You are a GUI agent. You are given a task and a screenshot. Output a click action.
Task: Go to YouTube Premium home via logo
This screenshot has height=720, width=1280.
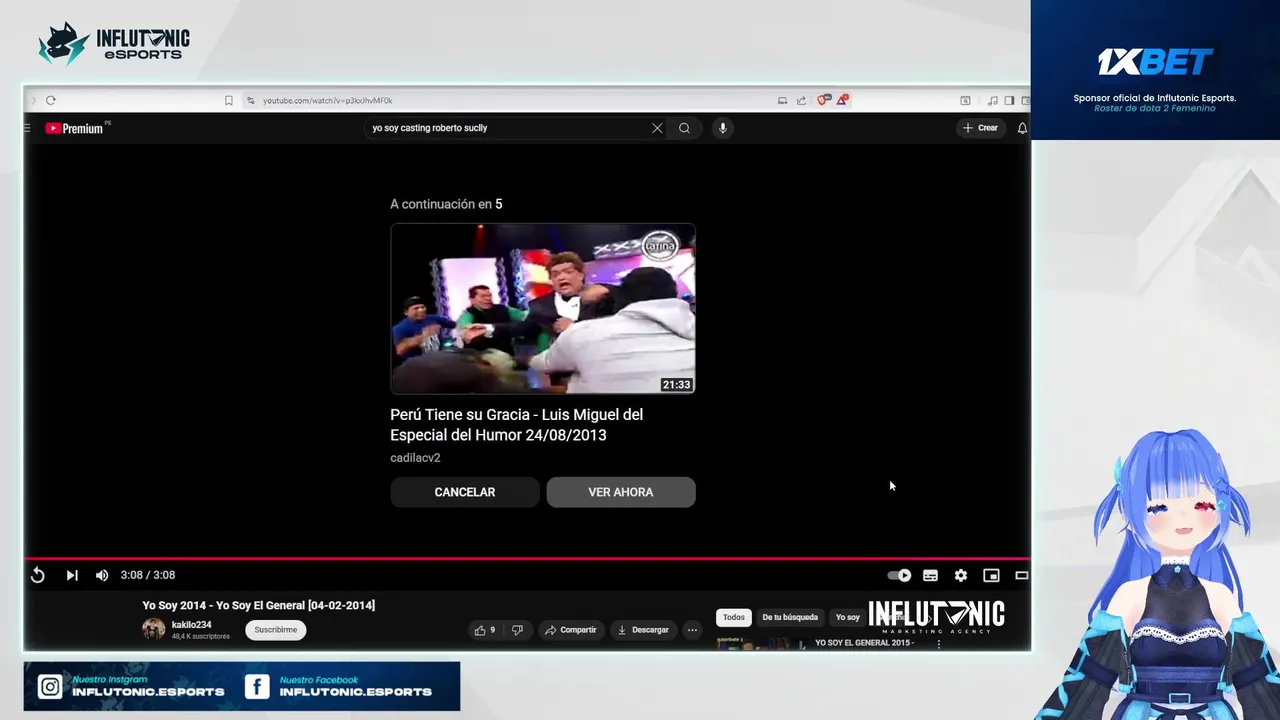[76, 128]
